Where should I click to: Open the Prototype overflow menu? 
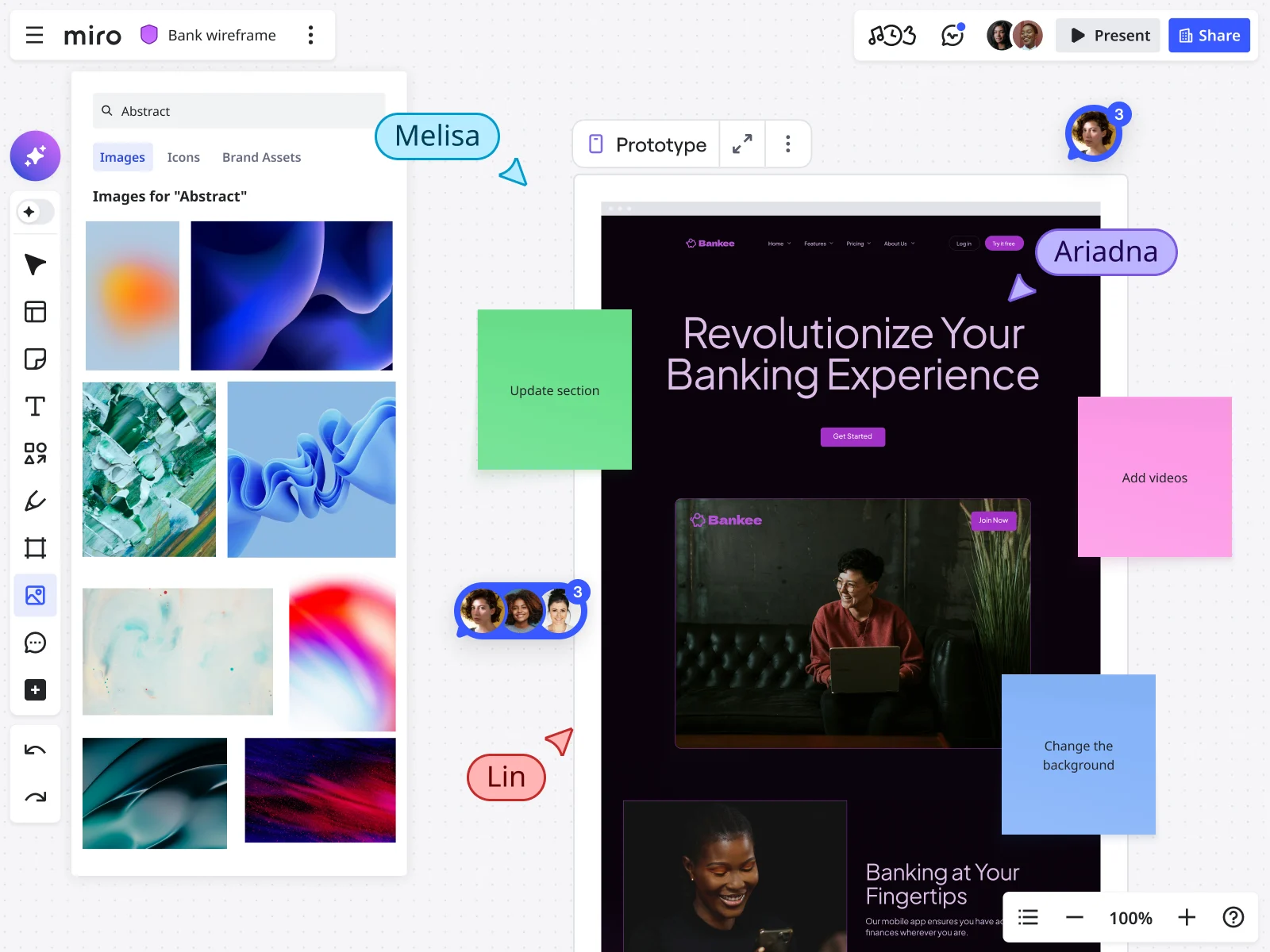click(787, 144)
